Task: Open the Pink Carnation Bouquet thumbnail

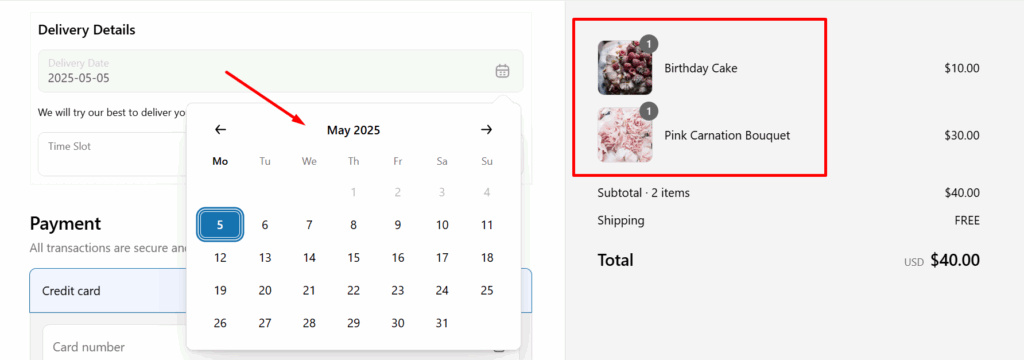Action: pyautogui.click(x=625, y=135)
